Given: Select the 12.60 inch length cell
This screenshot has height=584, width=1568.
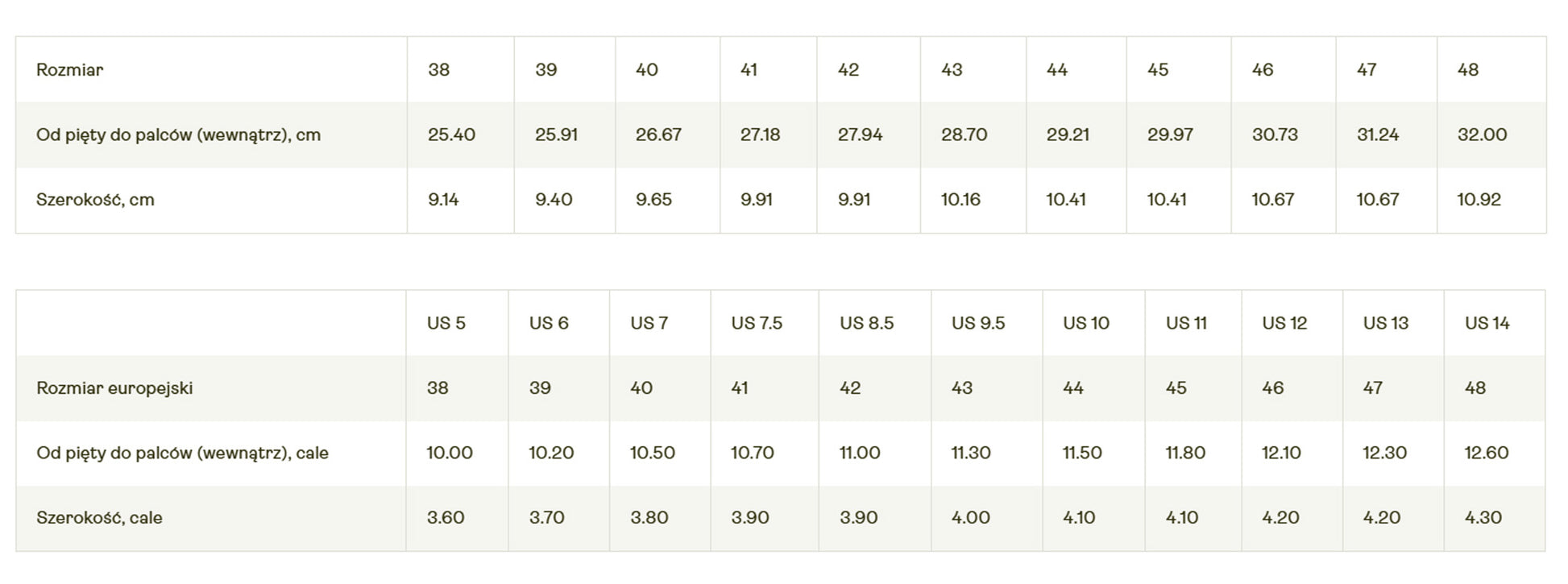Looking at the screenshot, I should click(1486, 453).
